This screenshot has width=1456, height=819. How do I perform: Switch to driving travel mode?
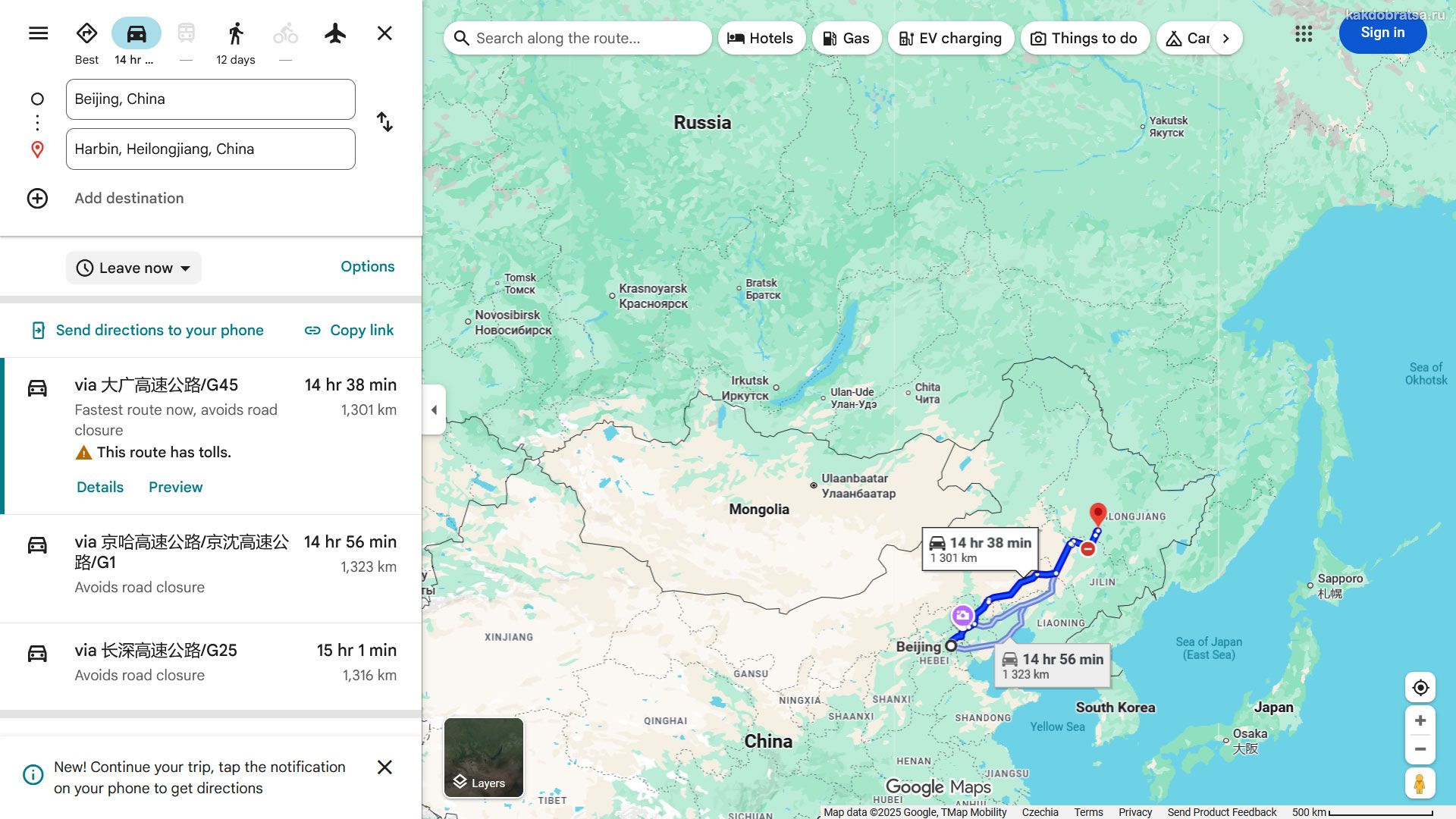pos(136,33)
